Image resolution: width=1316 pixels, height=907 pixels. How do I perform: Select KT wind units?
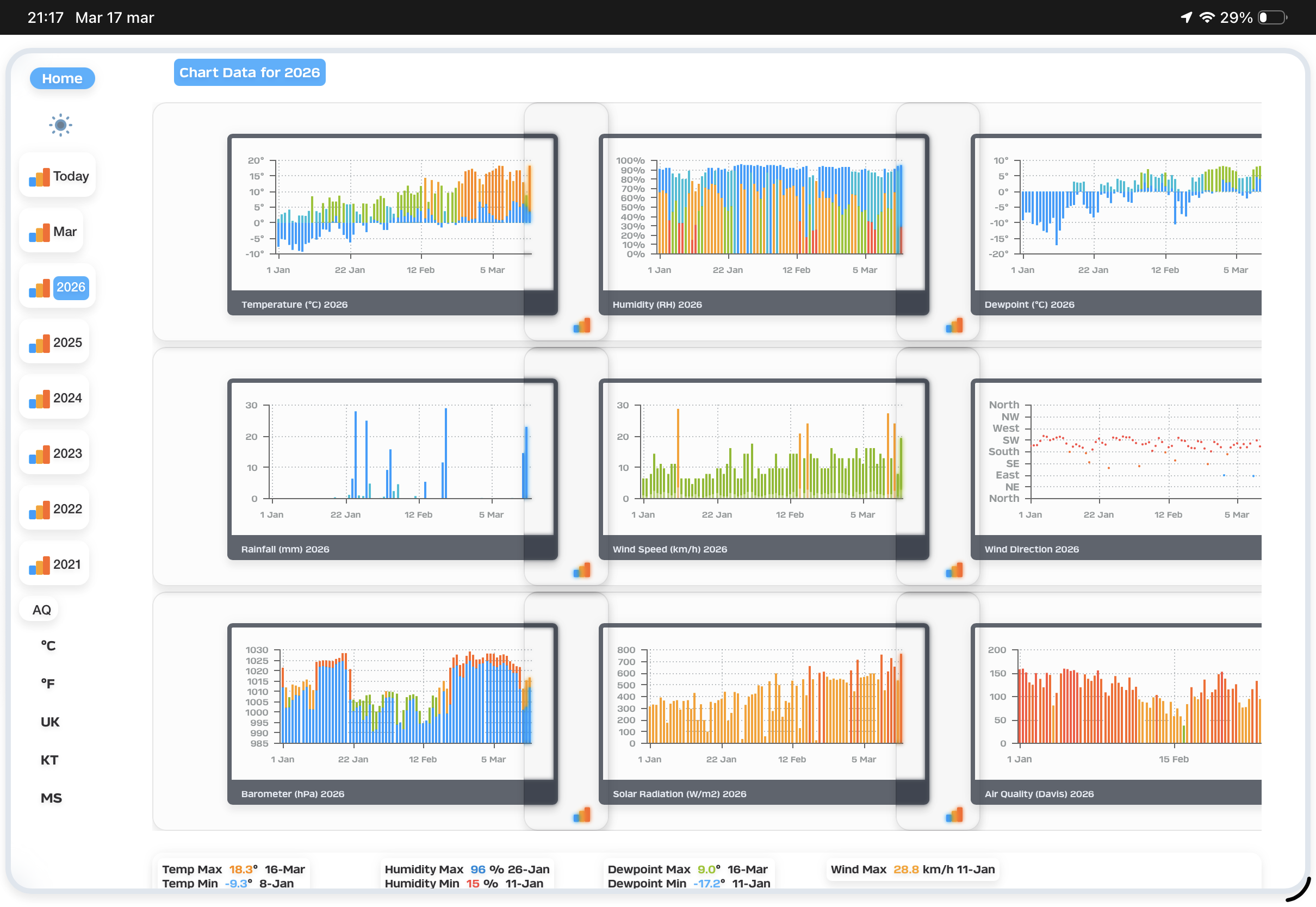(x=49, y=760)
